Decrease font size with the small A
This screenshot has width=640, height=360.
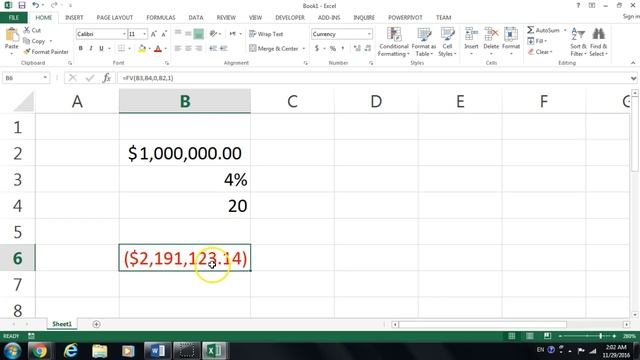164,34
